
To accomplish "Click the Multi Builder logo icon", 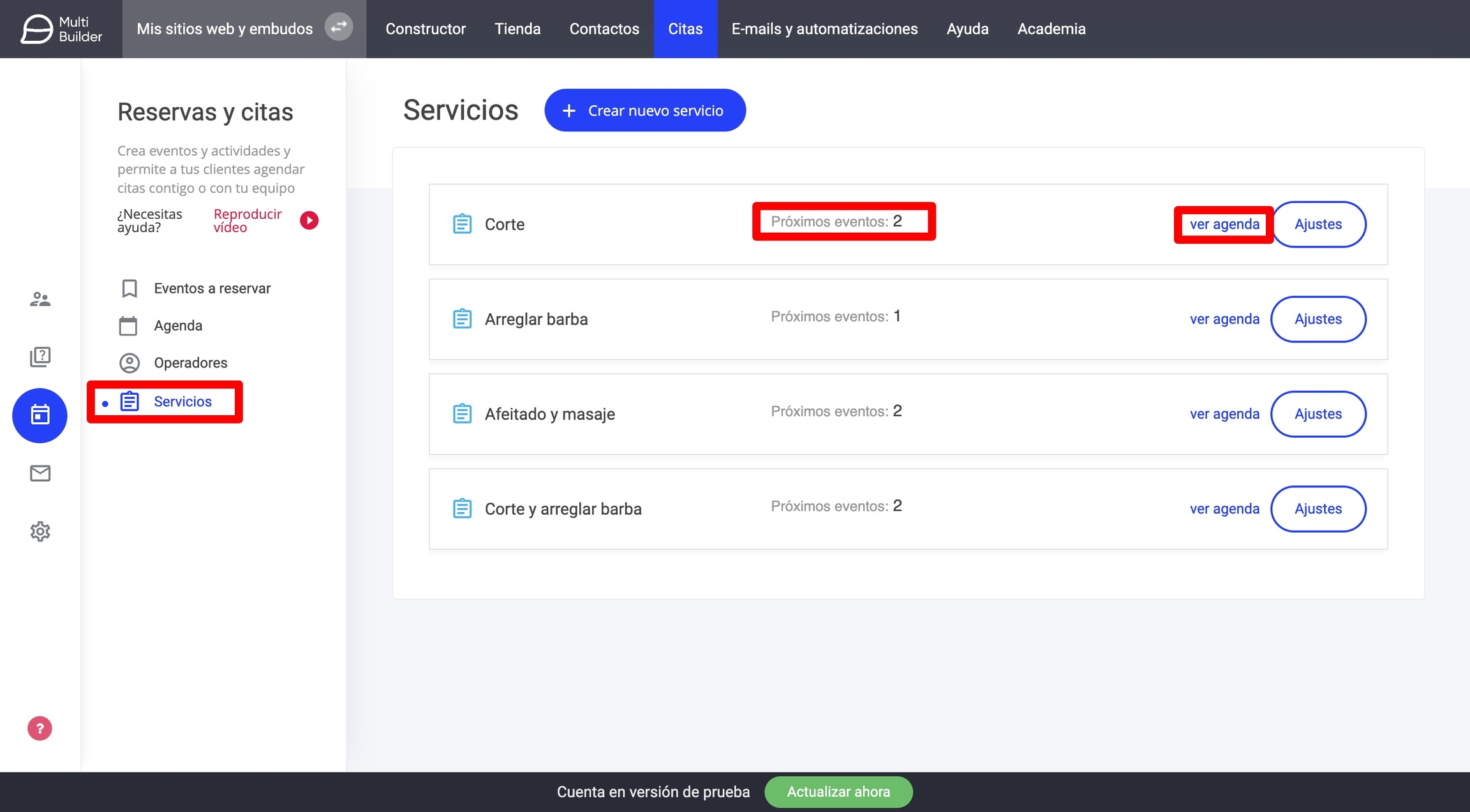I will tap(37, 29).
